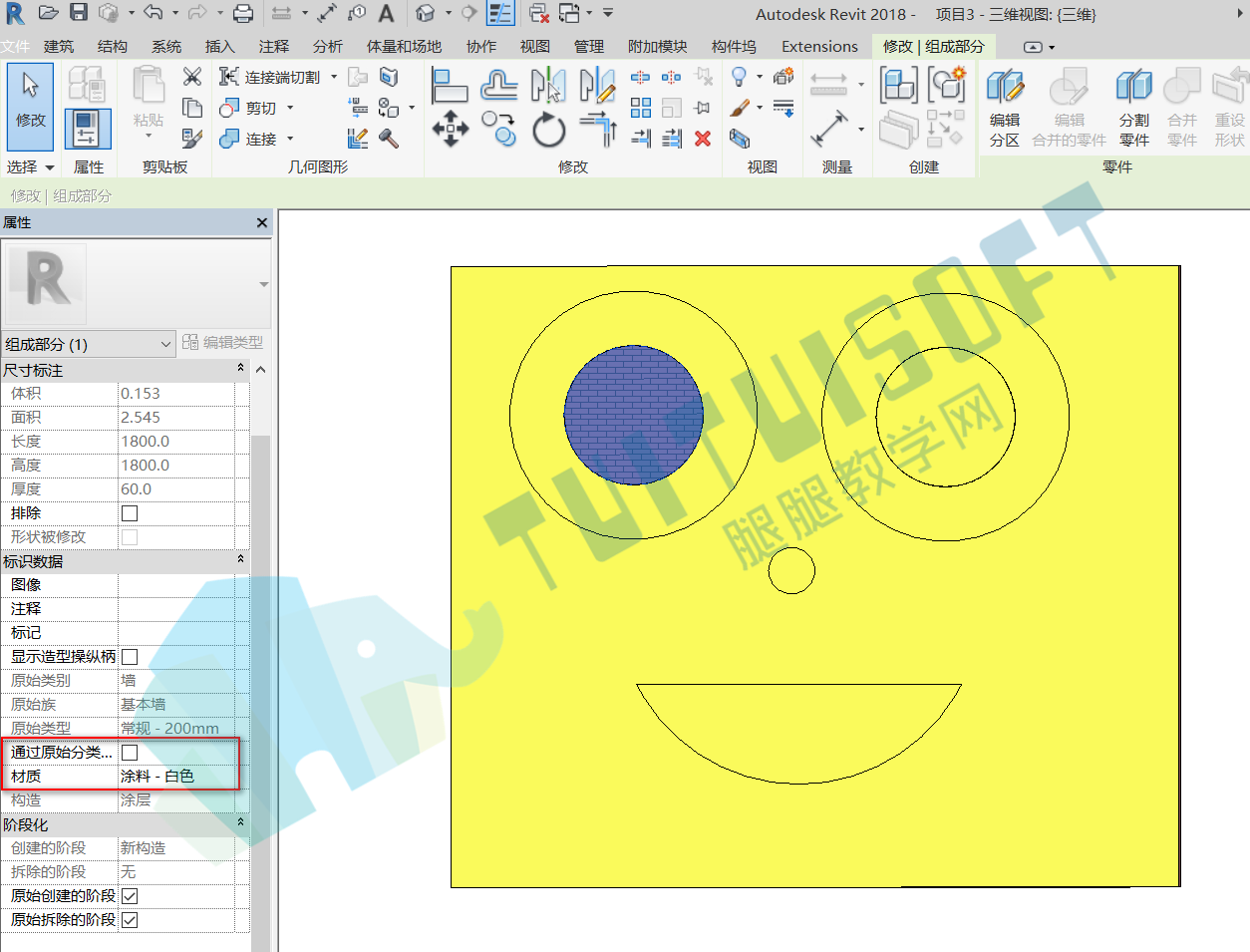Click the Save icon in quick access toolbar

[x=79, y=13]
